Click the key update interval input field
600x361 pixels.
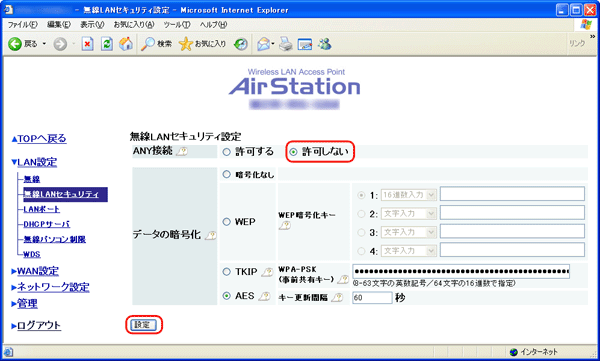tap(372, 298)
